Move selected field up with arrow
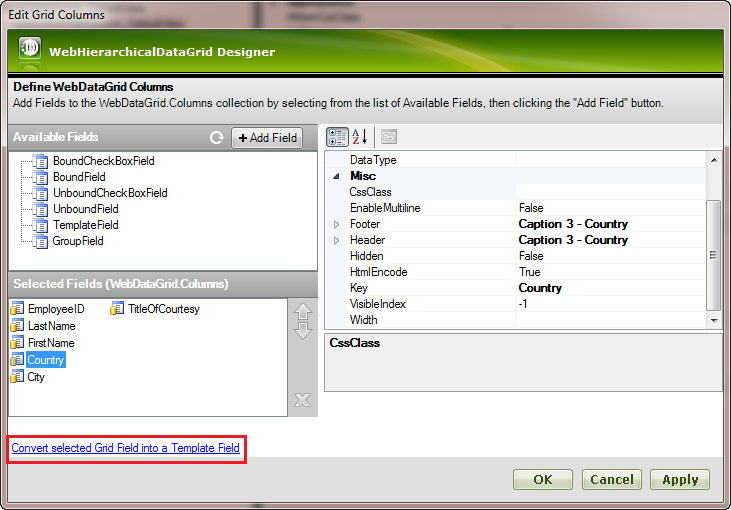Image resolution: width=731 pixels, height=510 pixels. (x=303, y=312)
